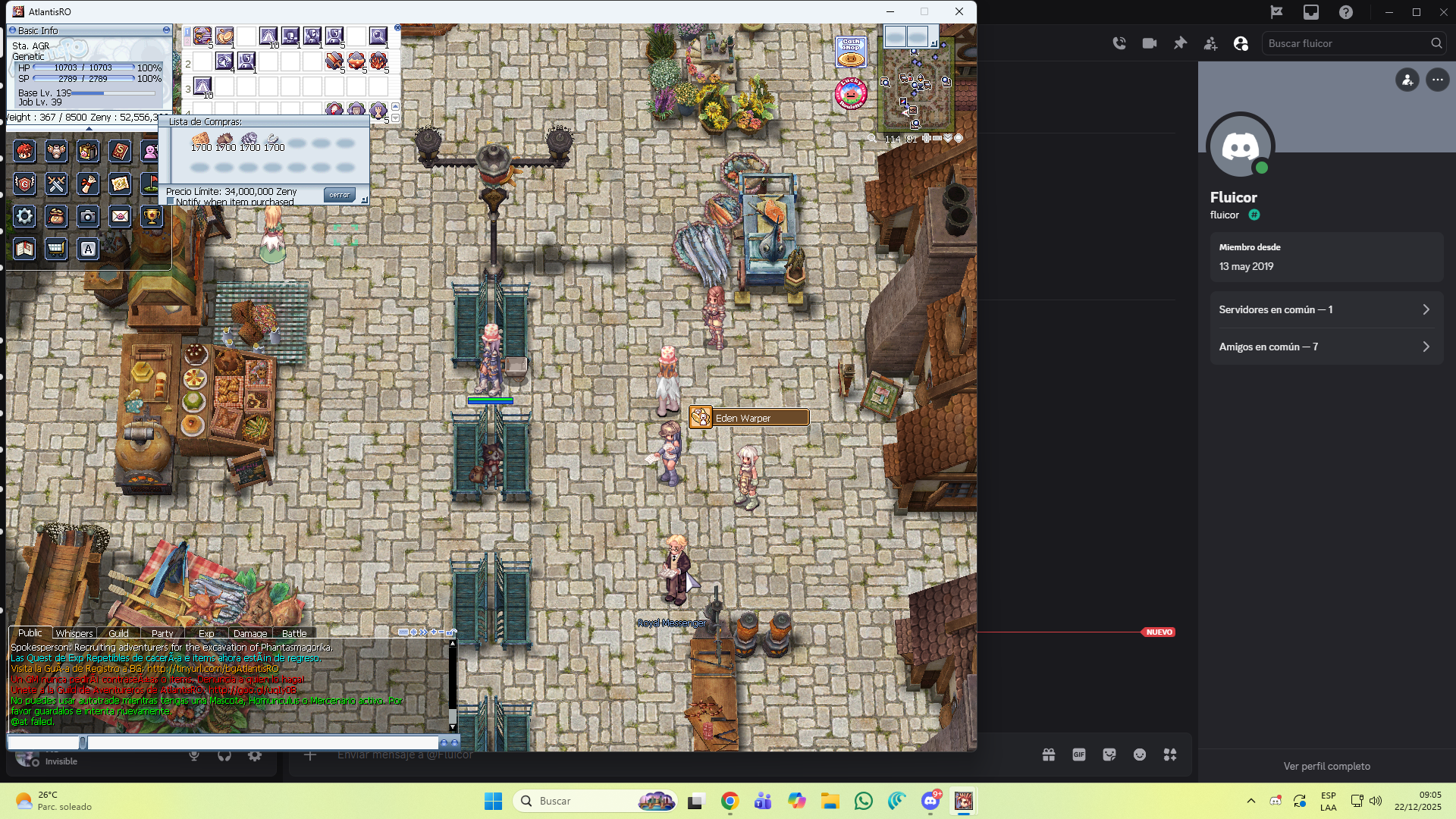
Task: Open the character status icon menu
Action: click(25, 152)
